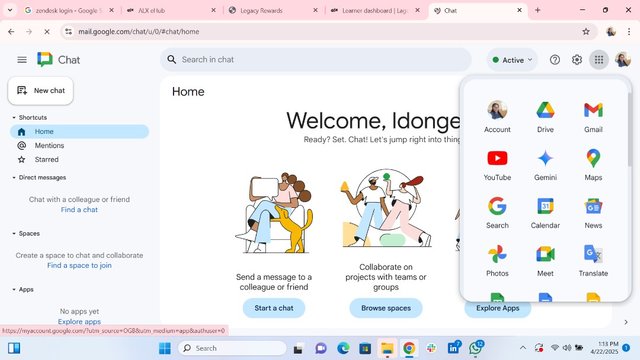Open the LinkedIn app from the taskbar

(x=453, y=348)
